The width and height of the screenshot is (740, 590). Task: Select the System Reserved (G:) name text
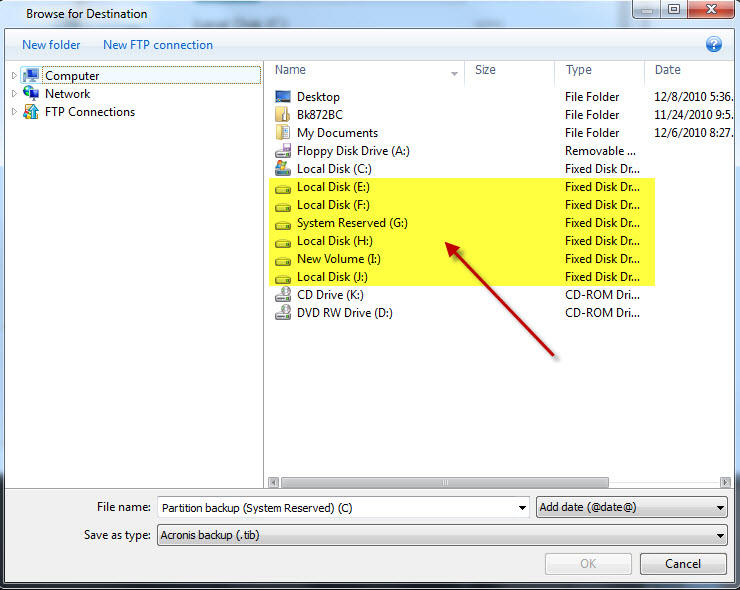click(x=352, y=223)
